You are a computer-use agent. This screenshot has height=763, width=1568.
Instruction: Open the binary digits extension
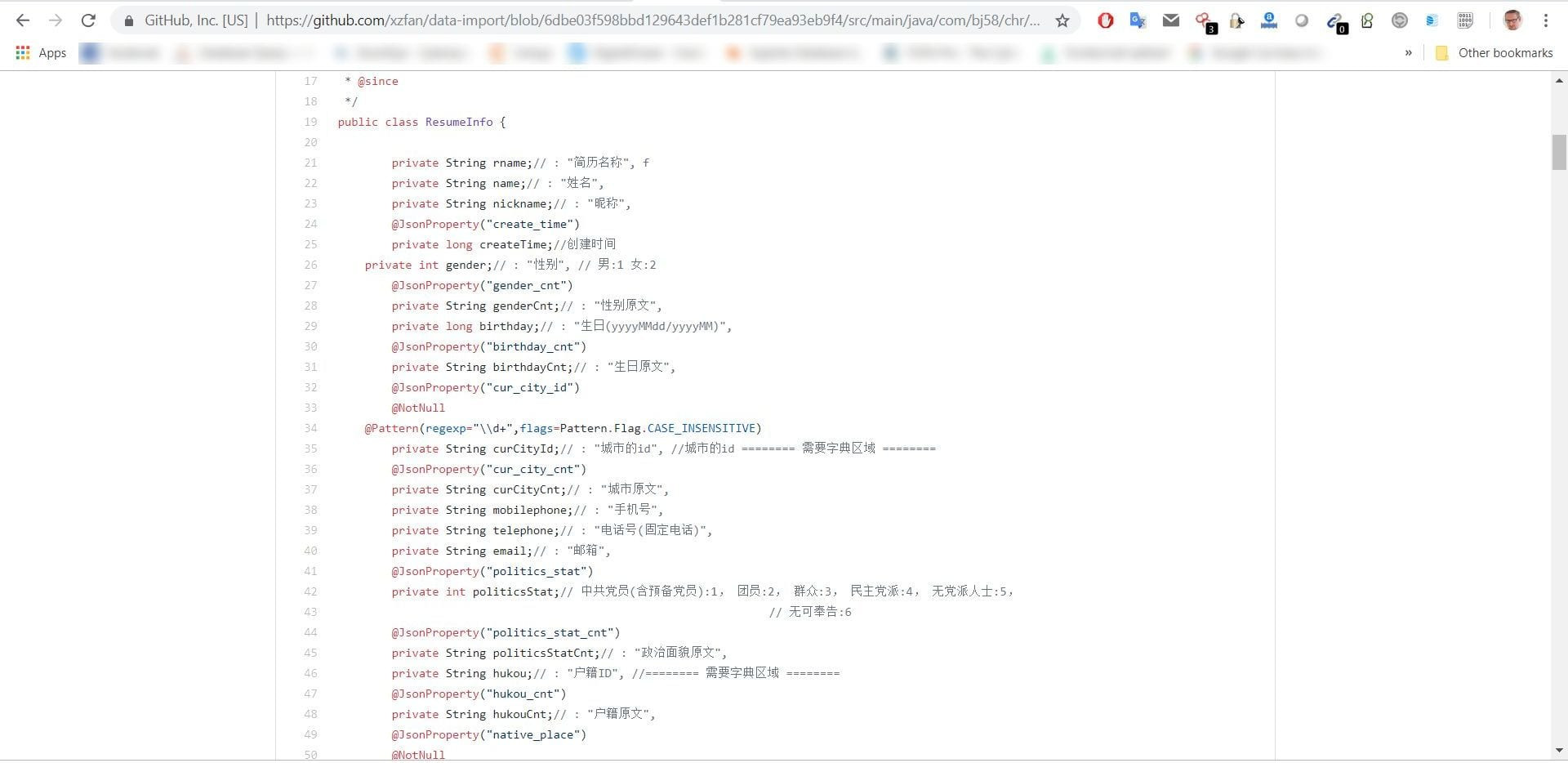(1465, 20)
